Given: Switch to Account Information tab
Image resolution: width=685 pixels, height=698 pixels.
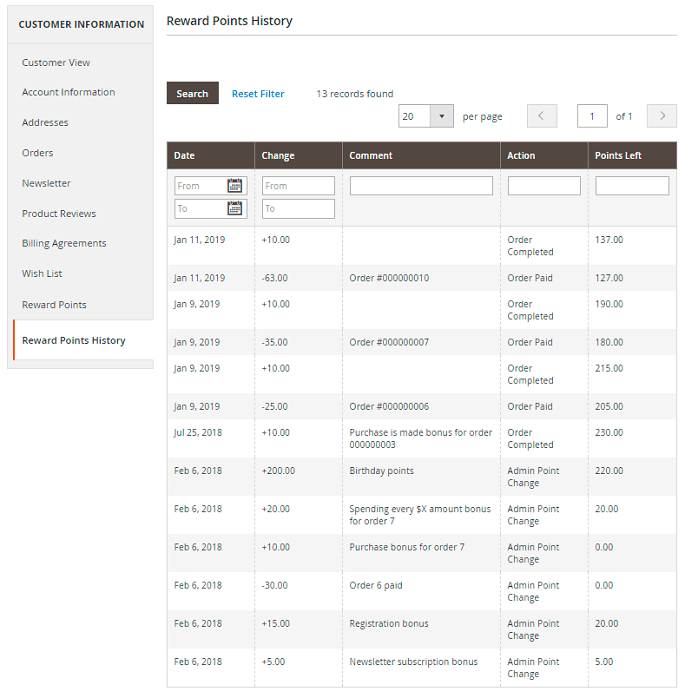Looking at the screenshot, I should 68,92.
